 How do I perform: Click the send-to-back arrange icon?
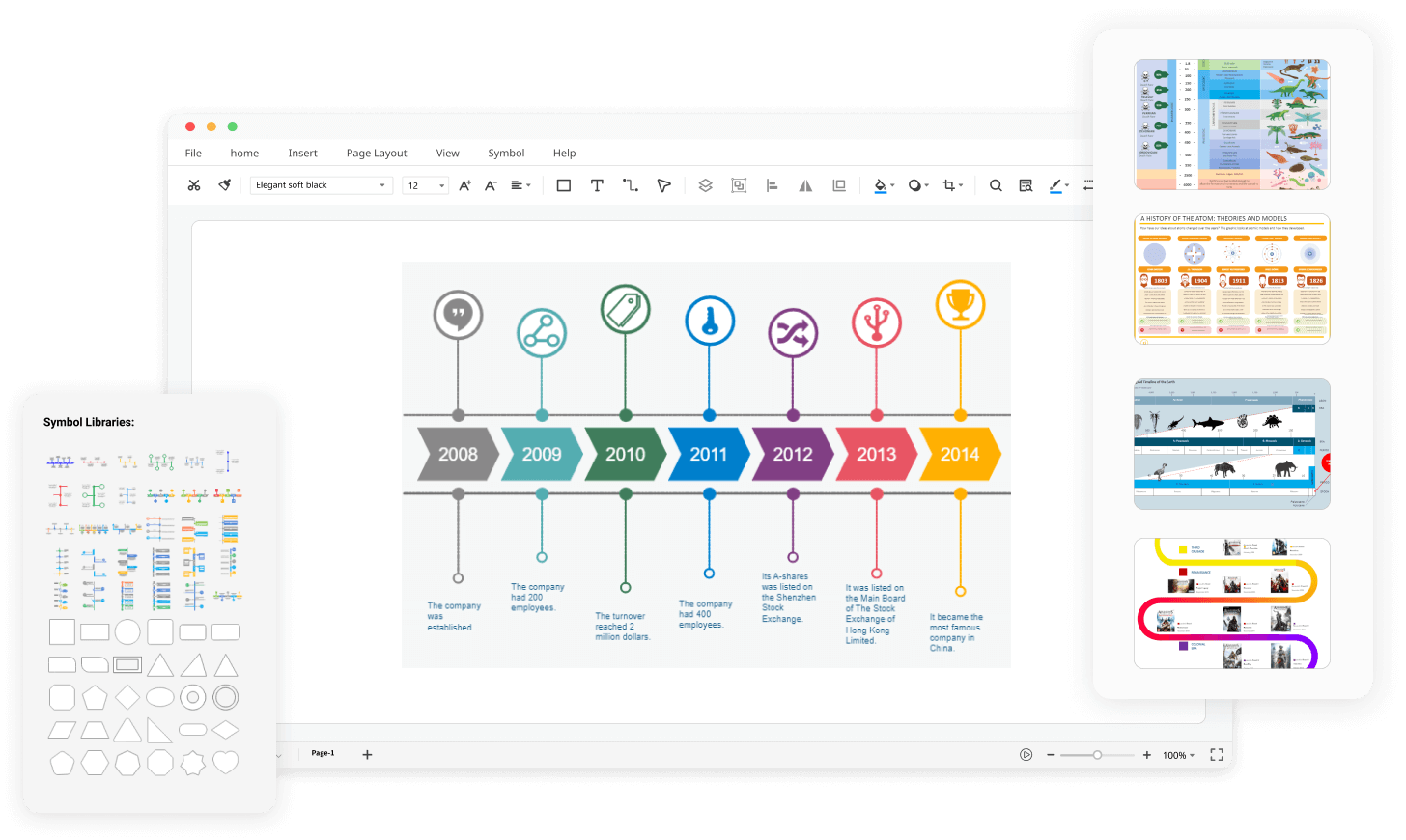click(x=839, y=185)
